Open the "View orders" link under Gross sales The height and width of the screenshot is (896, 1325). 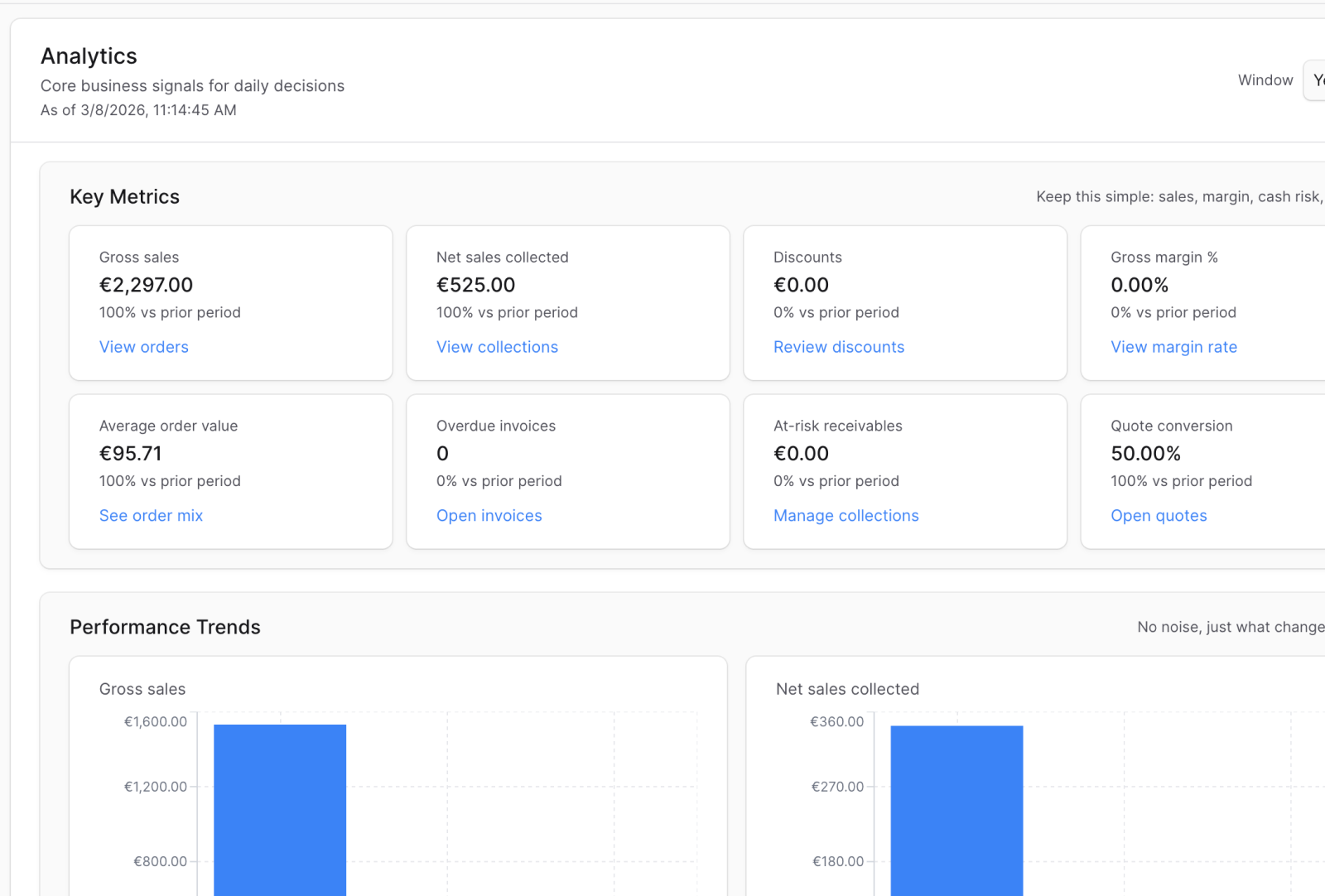pyautogui.click(x=143, y=347)
